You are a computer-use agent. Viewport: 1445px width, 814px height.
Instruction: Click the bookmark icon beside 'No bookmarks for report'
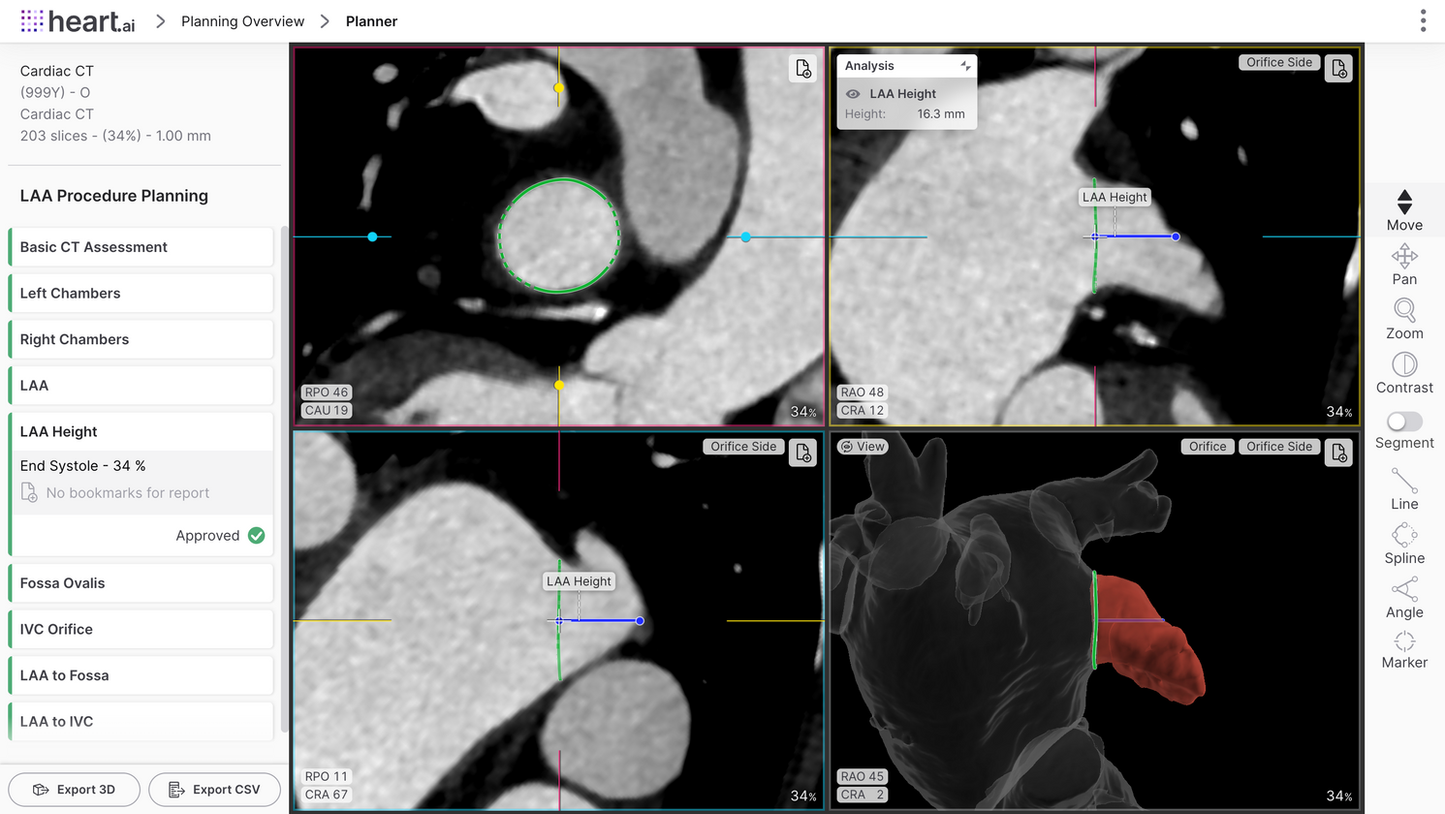(x=29, y=492)
